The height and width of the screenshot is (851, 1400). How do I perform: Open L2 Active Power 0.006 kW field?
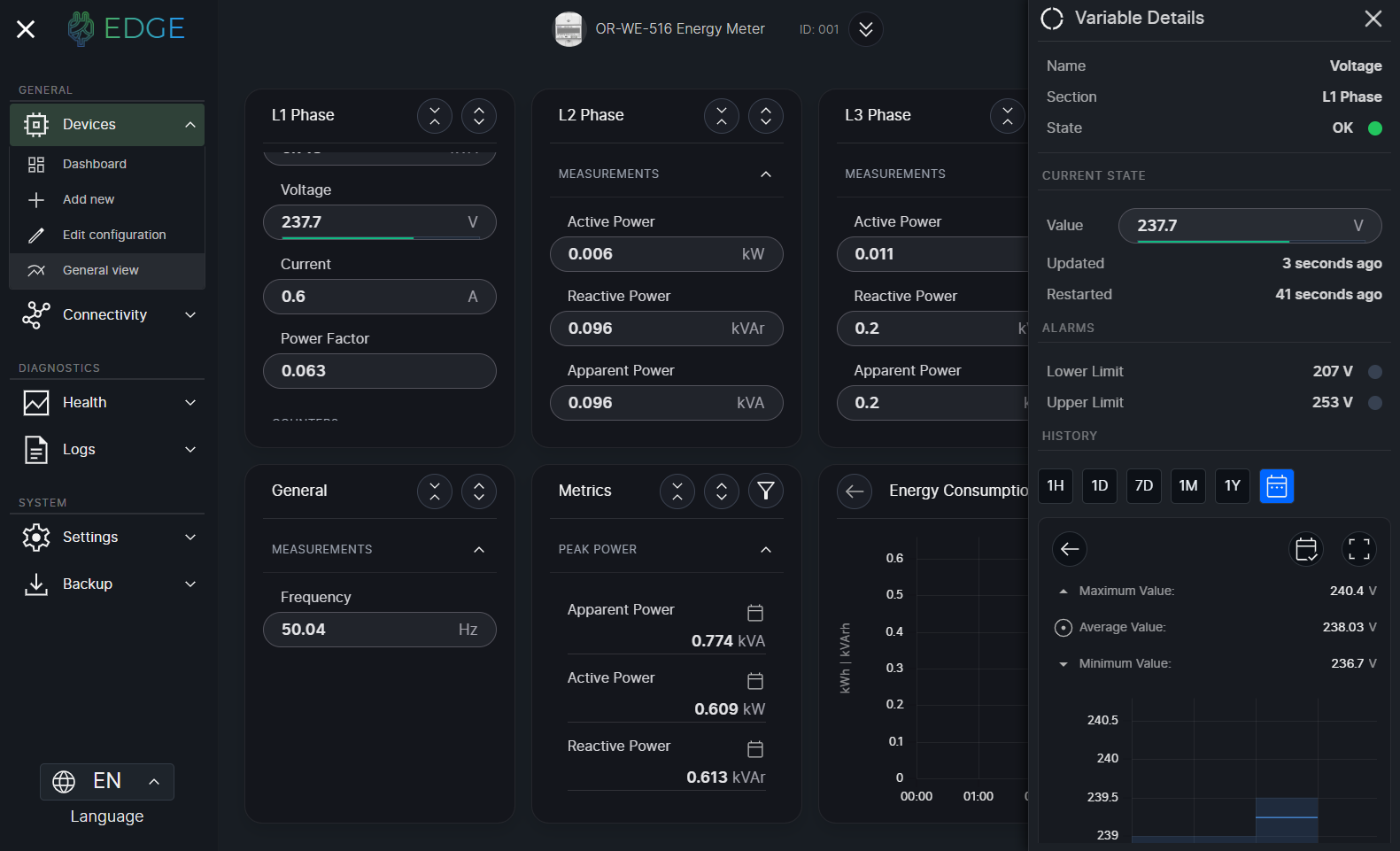point(667,254)
